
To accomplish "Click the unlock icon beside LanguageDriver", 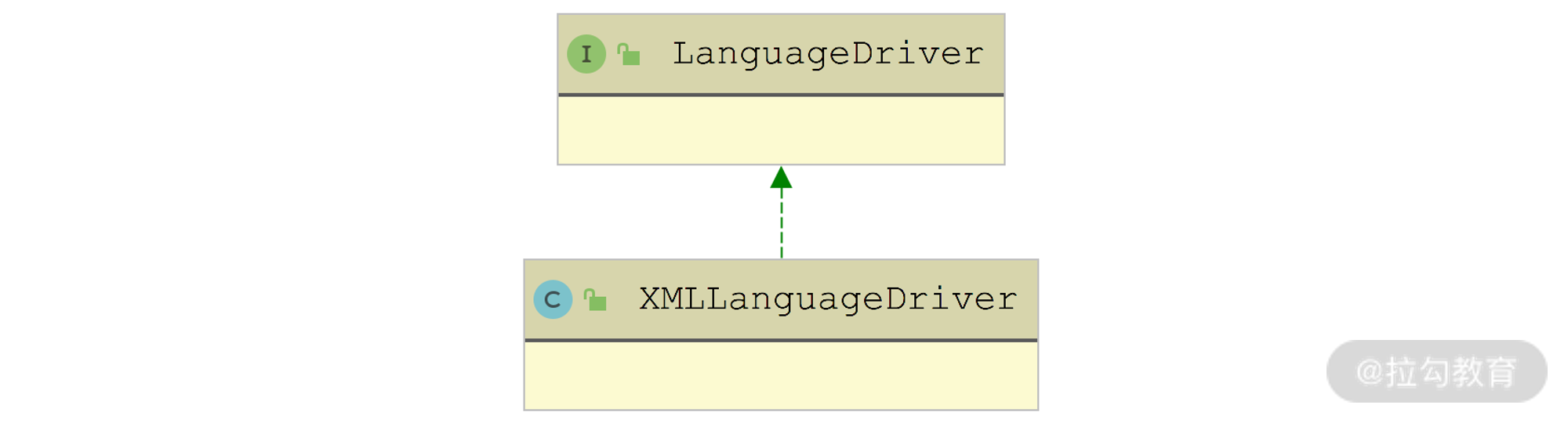I will pos(629,55).
